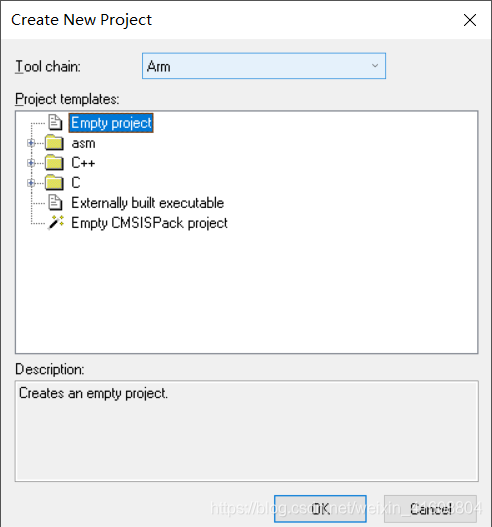Expand the C++ template folder node

click(x=31, y=163)
